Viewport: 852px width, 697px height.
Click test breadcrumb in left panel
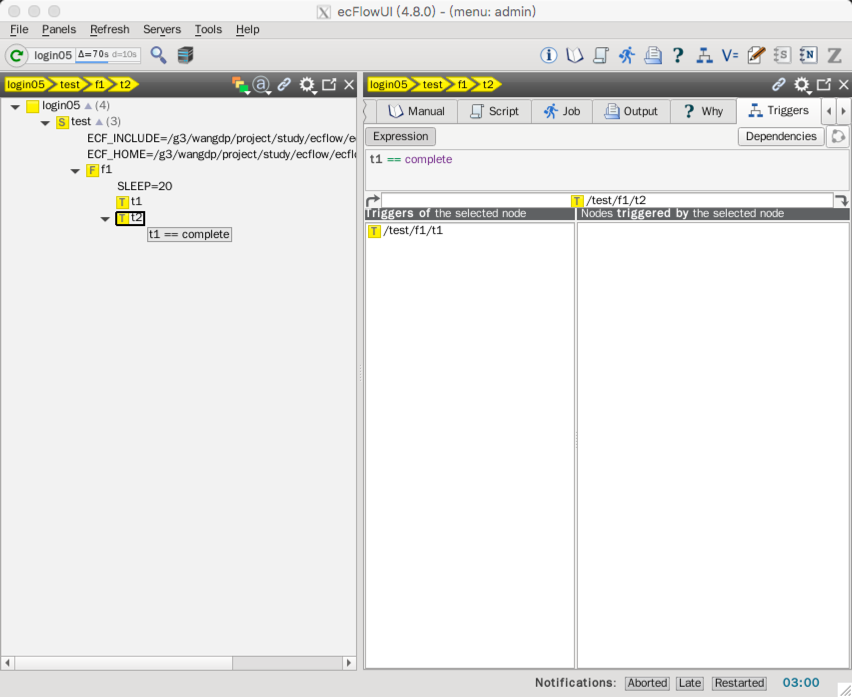click(70, 85)
